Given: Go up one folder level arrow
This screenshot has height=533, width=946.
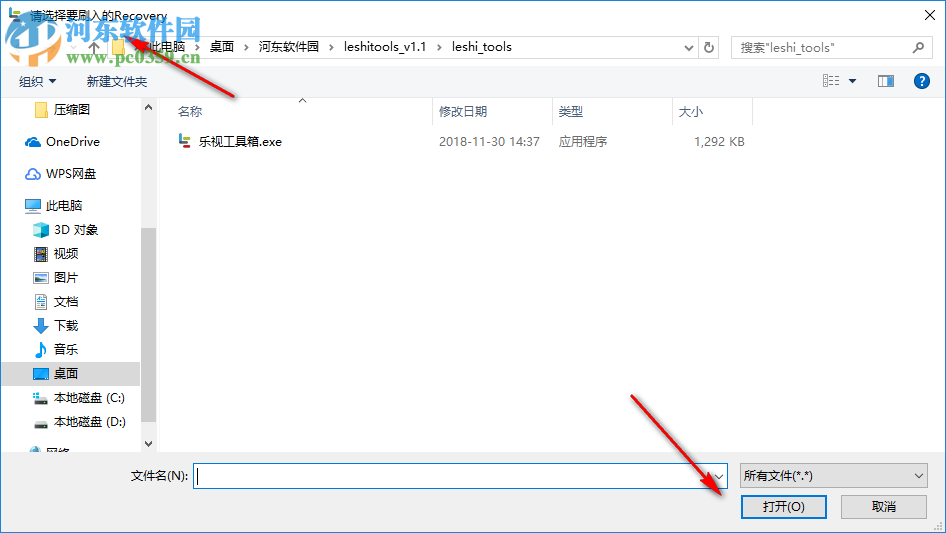Looking at the screenshot, I should 94,47.
